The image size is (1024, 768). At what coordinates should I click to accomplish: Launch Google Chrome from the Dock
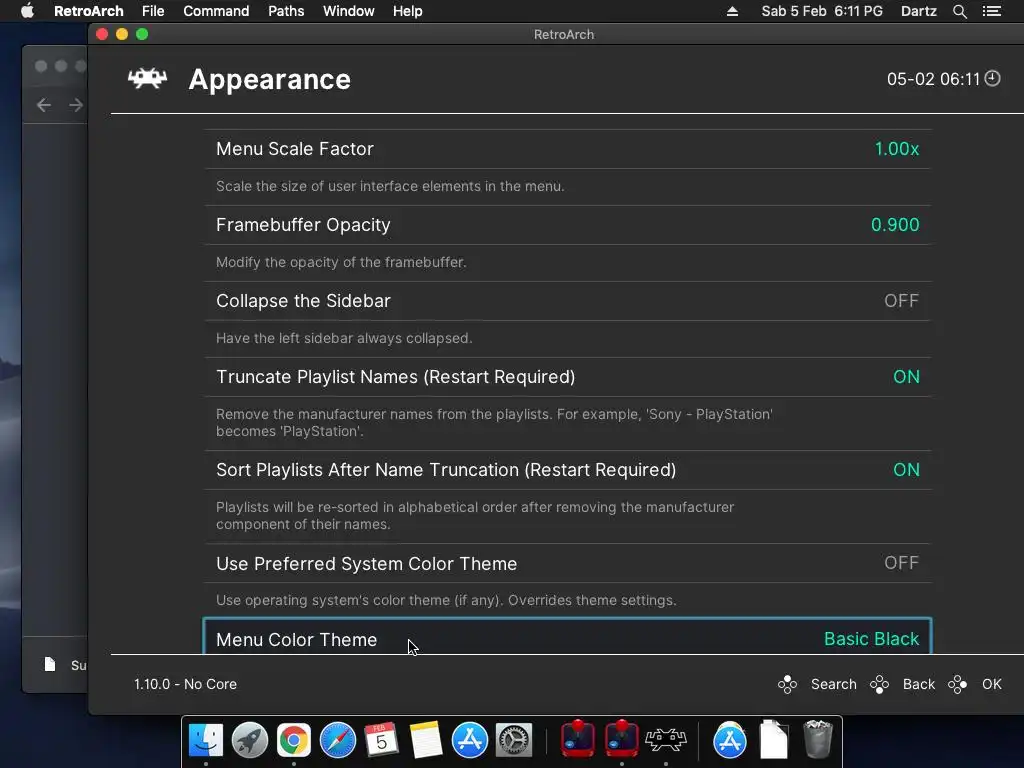point(294,740)
